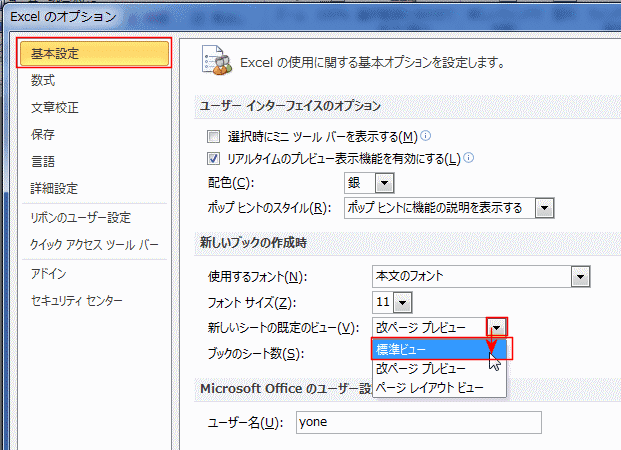
Task: Expand ポップ ヒントのスタイル dropdown
Action: pyautogui.click(x=545, y=208)
